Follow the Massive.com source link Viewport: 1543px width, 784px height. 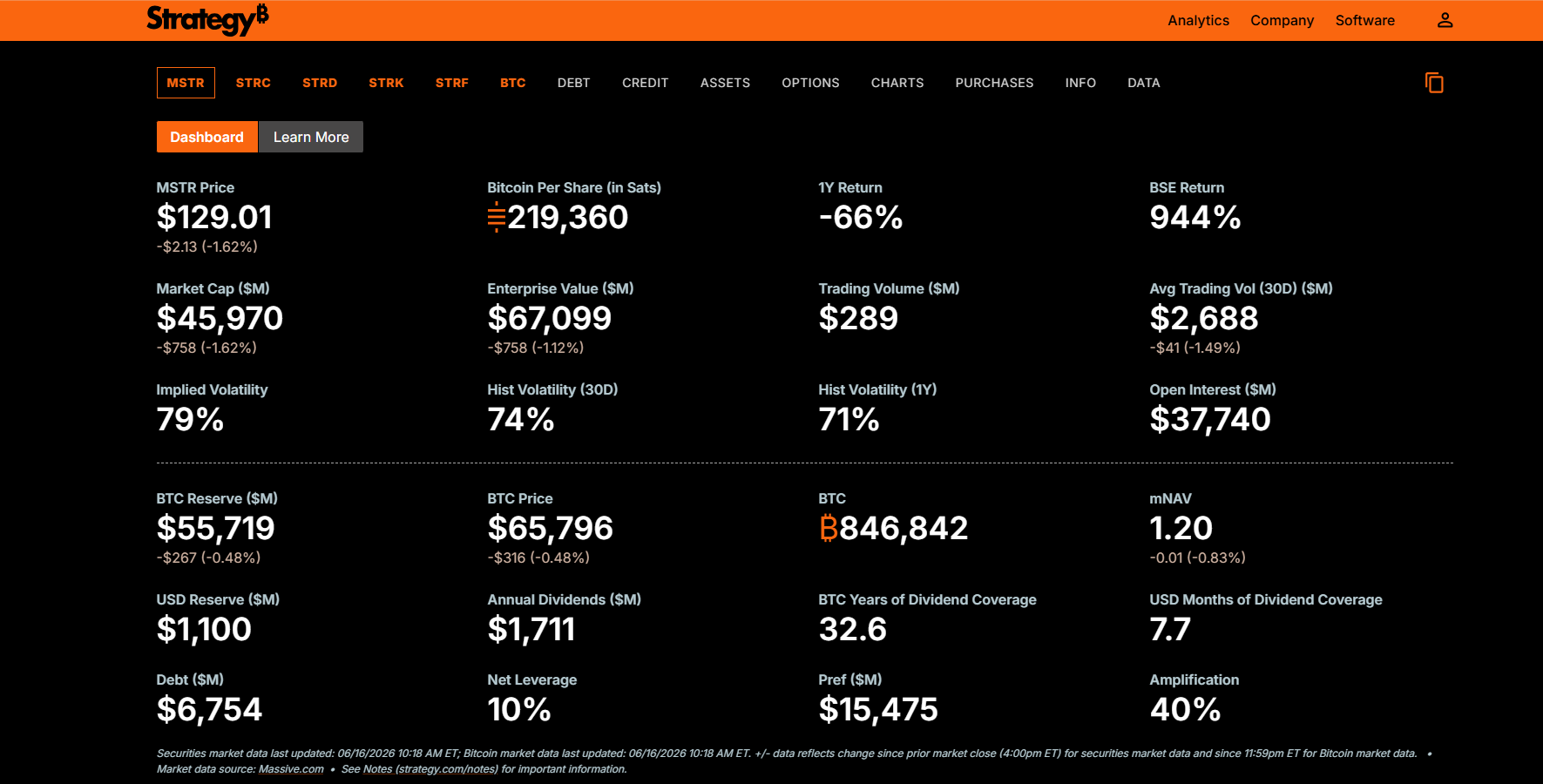[291, 769]
